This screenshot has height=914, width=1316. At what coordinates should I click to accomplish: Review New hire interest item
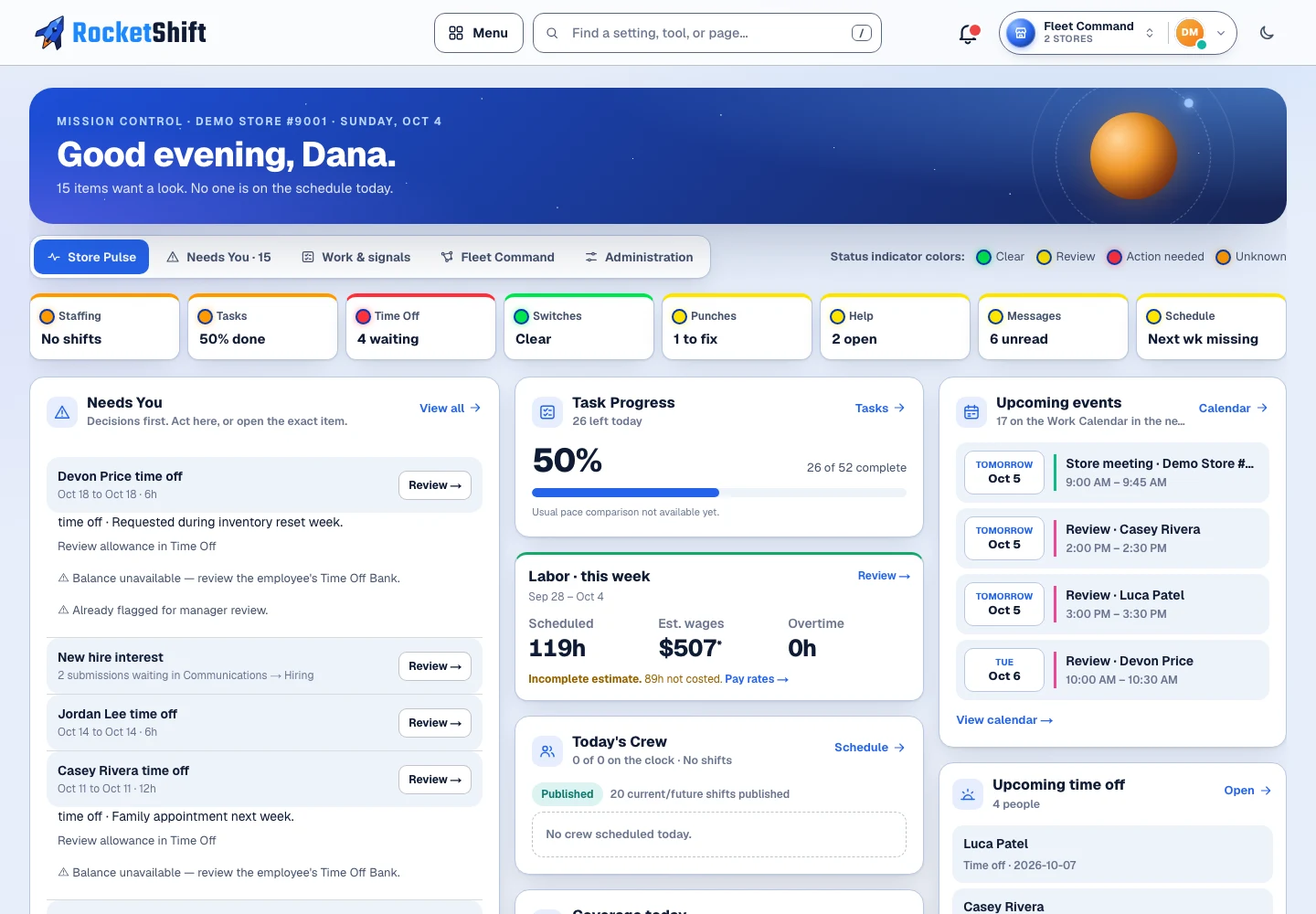(x=435, y=666)
